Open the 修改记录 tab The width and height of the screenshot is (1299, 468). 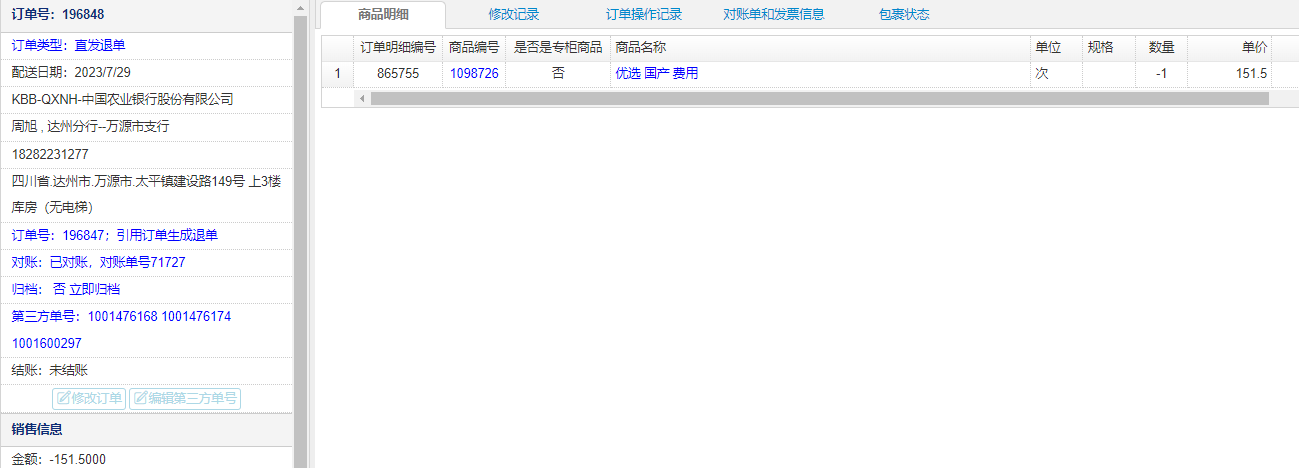pos(514,14)
